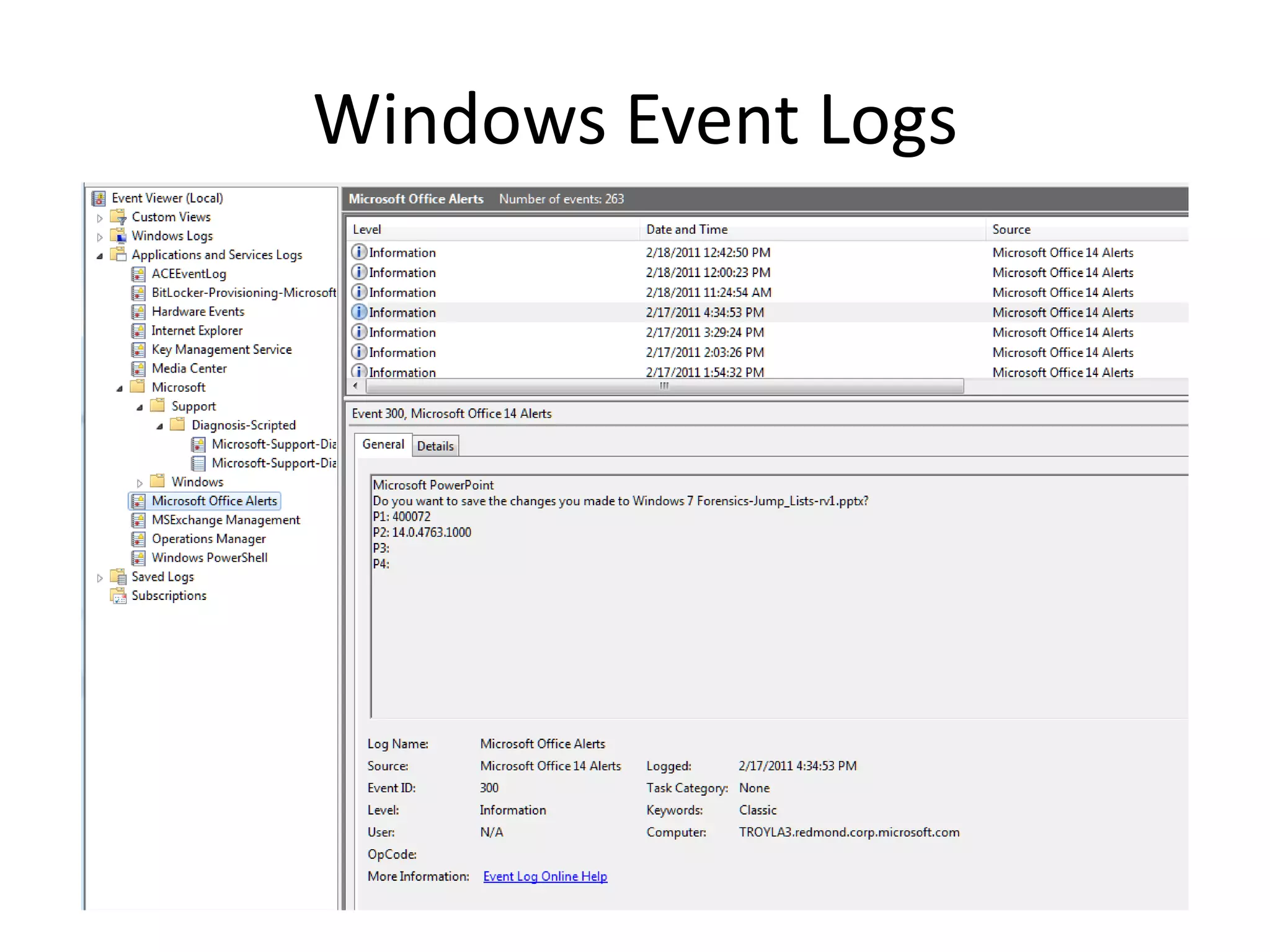The height and width of the screenshot is (952, 1270).
Task: Click the P1: 400072 line in description
Action: (x=401, y=517)
